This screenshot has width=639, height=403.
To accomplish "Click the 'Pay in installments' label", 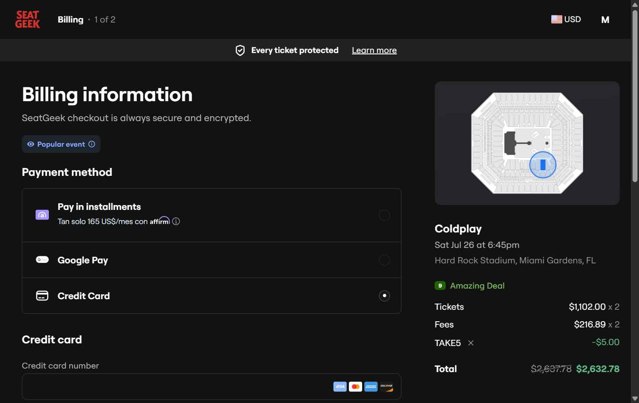I will pos(99,207).
